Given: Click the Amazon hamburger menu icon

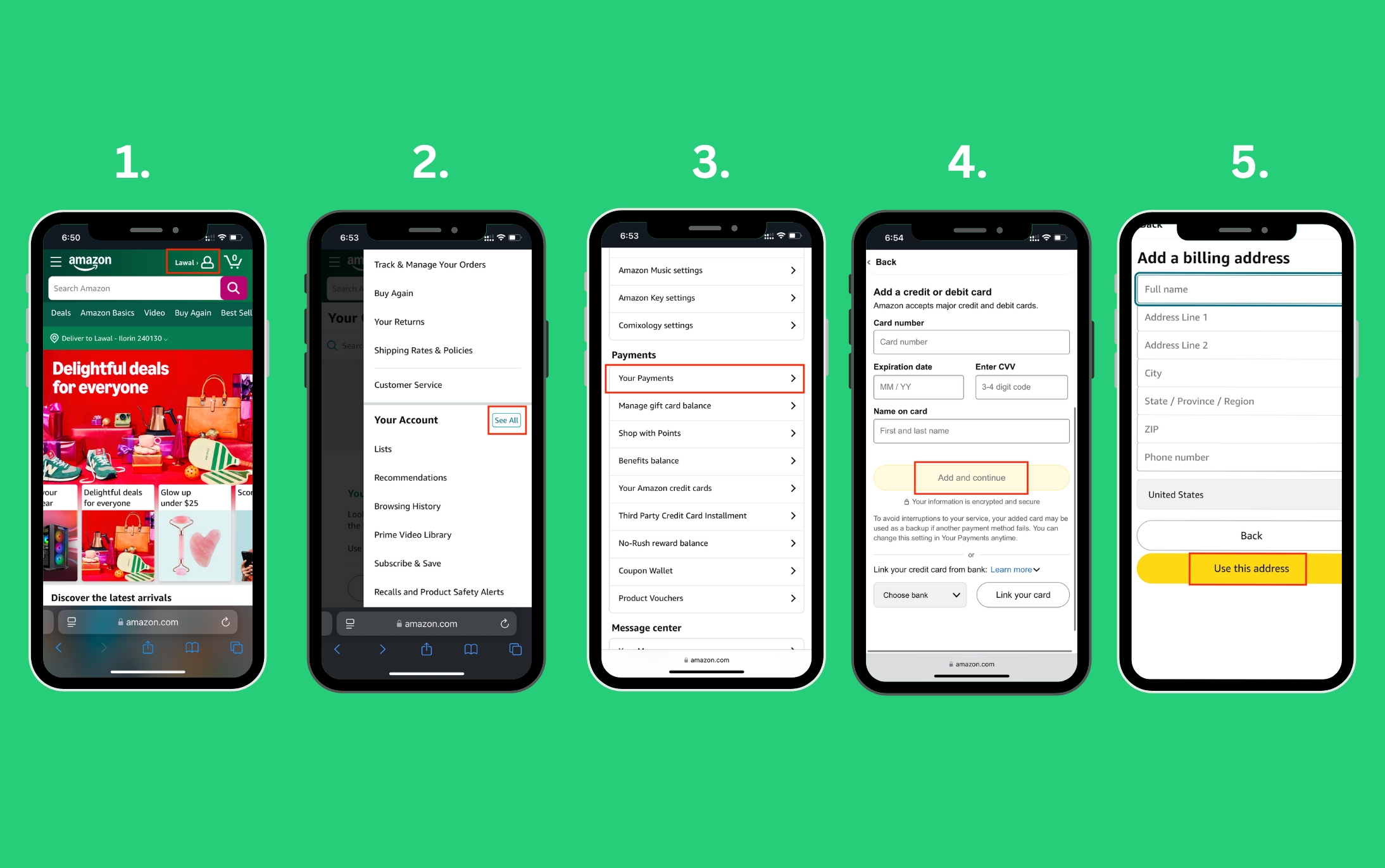Looking at the screenshot, I should pos(55,262).
